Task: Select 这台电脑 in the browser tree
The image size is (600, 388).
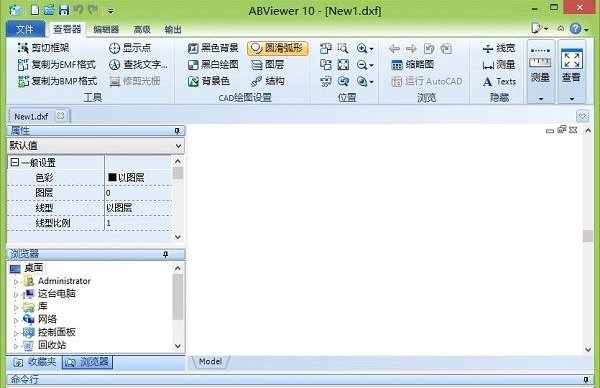Action: click(57, 294)
